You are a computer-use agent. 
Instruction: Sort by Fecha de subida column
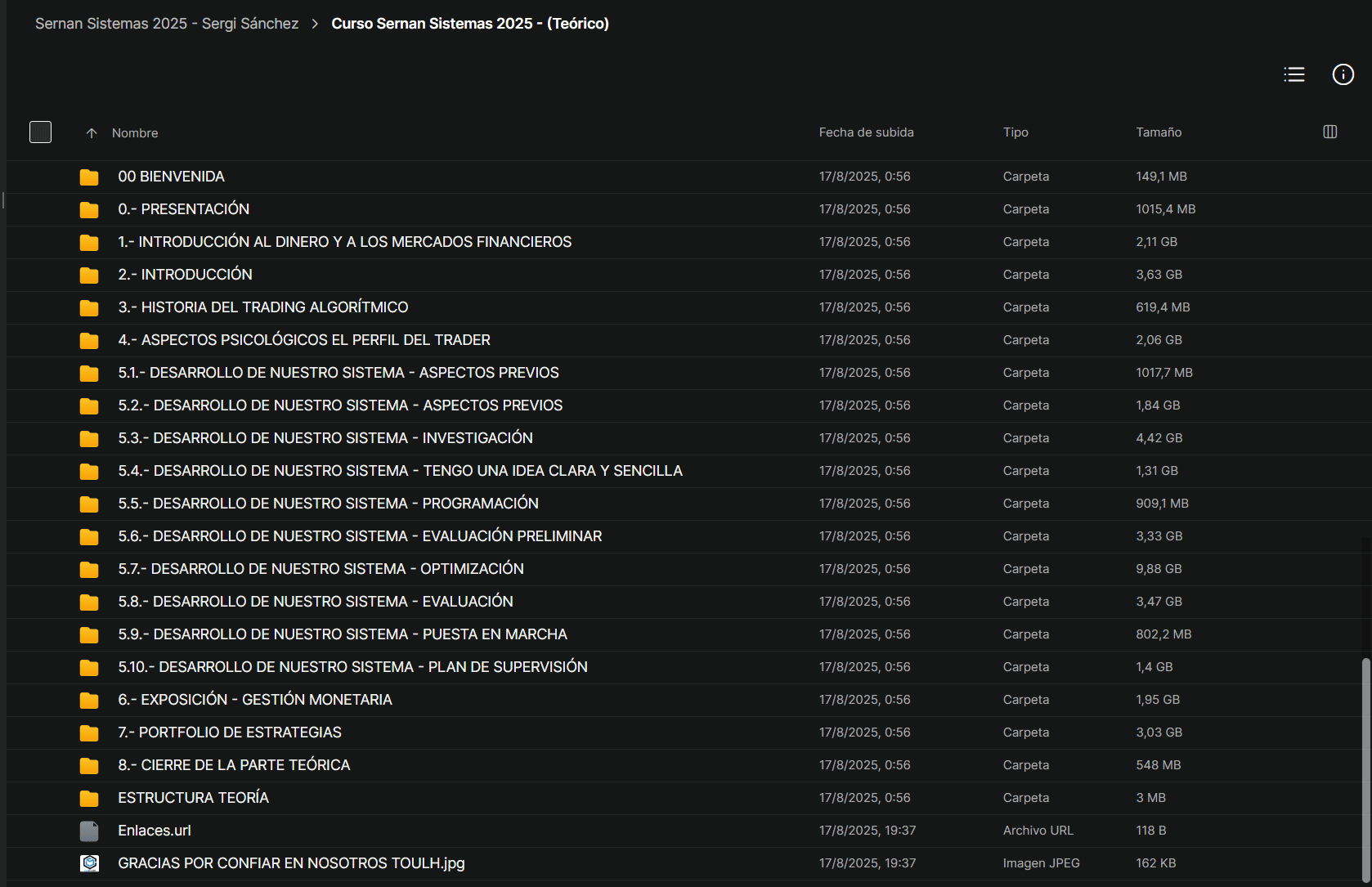pyautogui.click(x=867, y=132)
